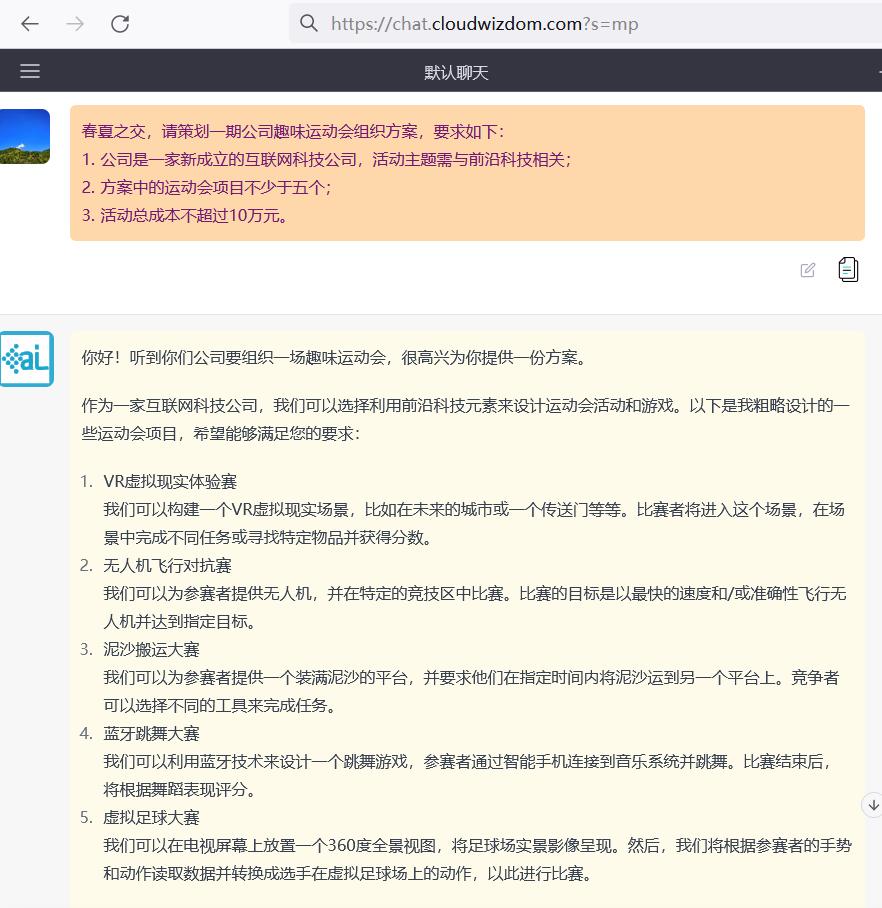The width and height of the screenshot is (882, 908).
Task: Open the sidebar hamburger menu
Action: click(x=29, y=70)
